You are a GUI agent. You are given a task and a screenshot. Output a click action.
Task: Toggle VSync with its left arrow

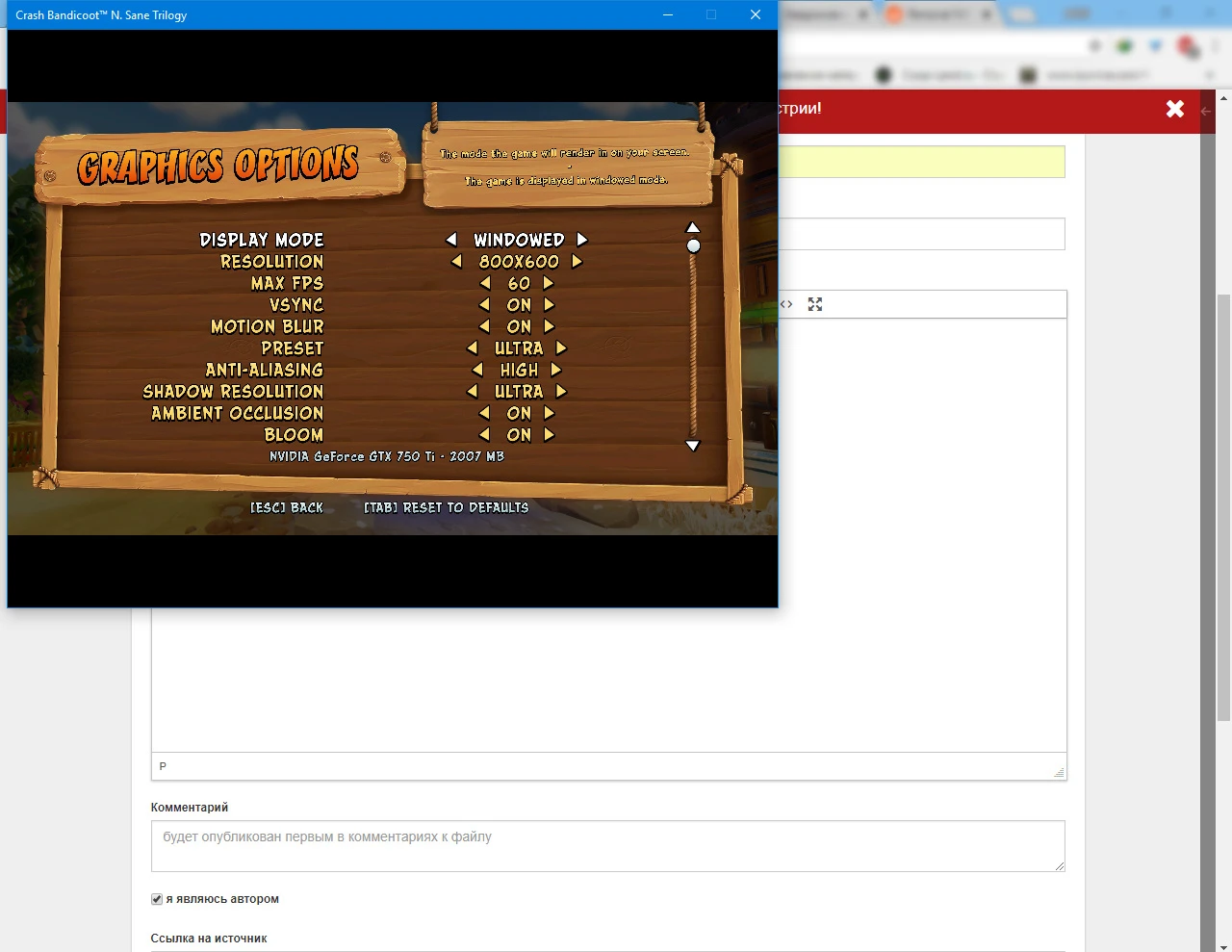484,304
